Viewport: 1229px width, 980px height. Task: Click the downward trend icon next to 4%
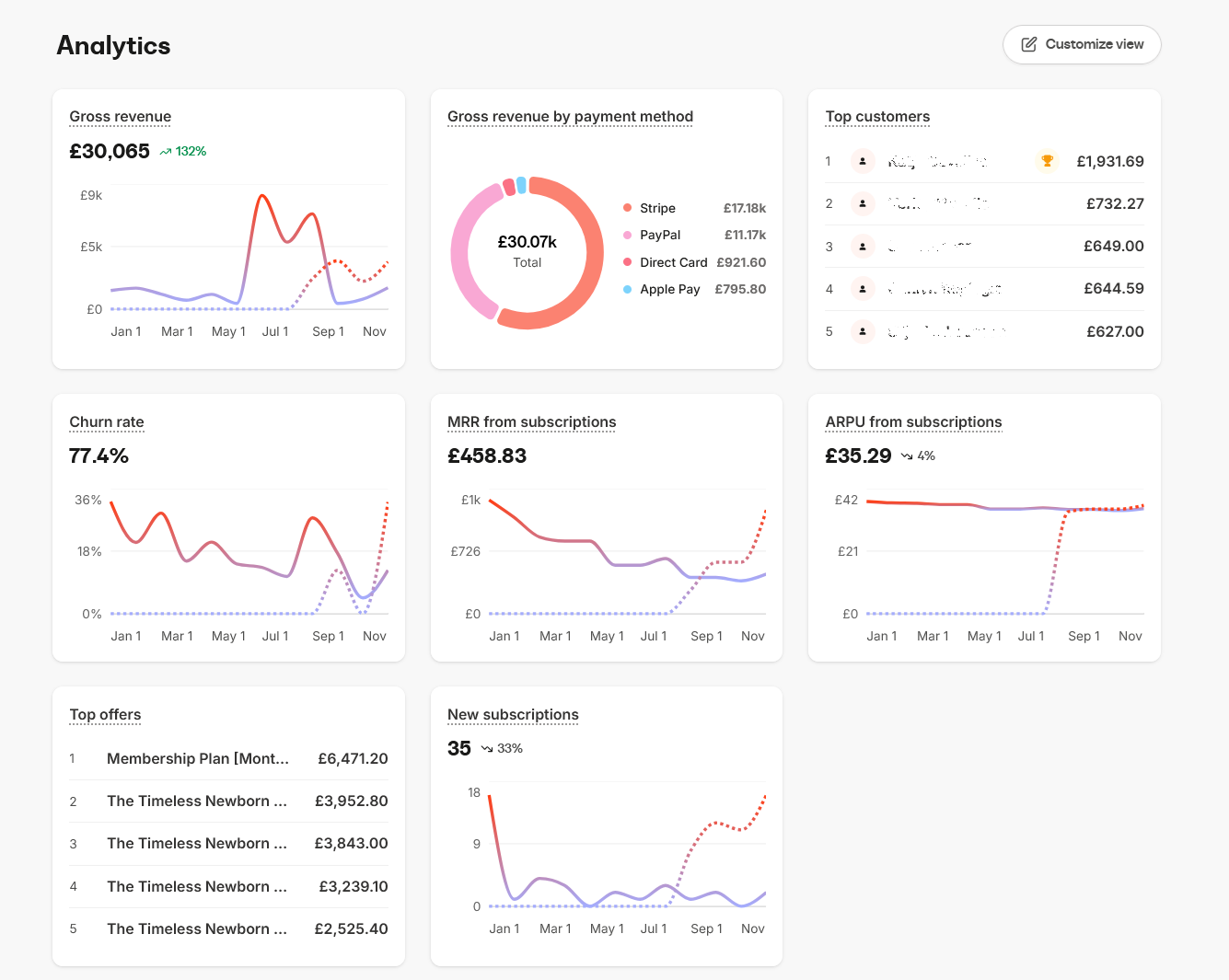(x=905, y=455)
